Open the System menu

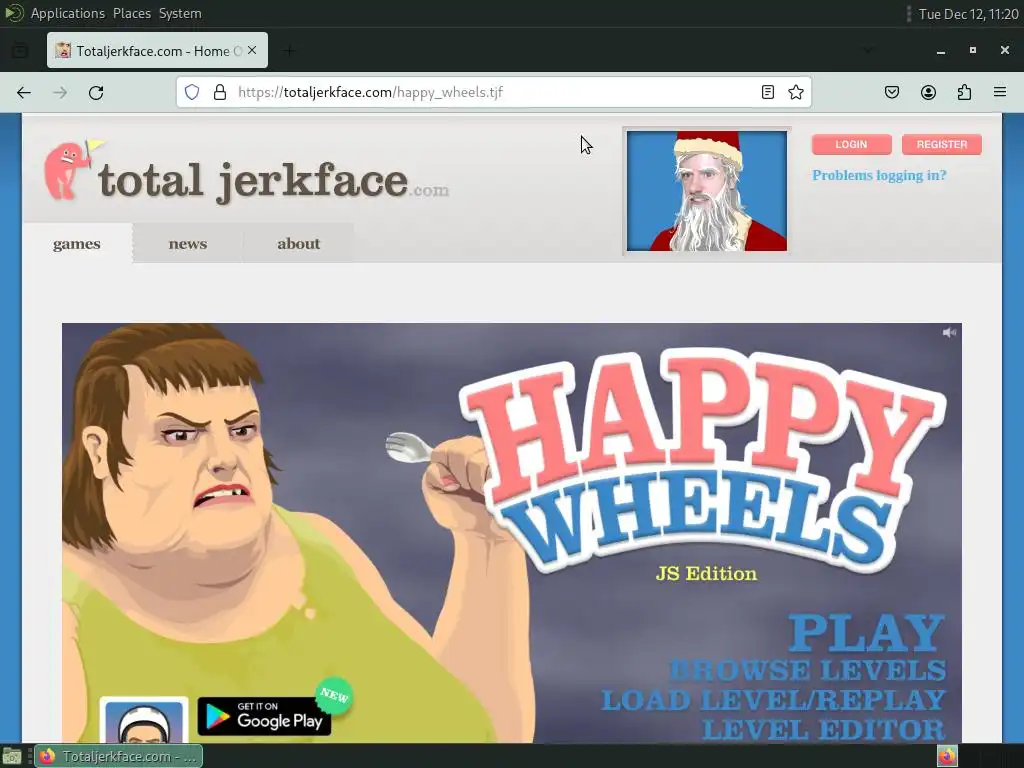(x=180, y=13)
